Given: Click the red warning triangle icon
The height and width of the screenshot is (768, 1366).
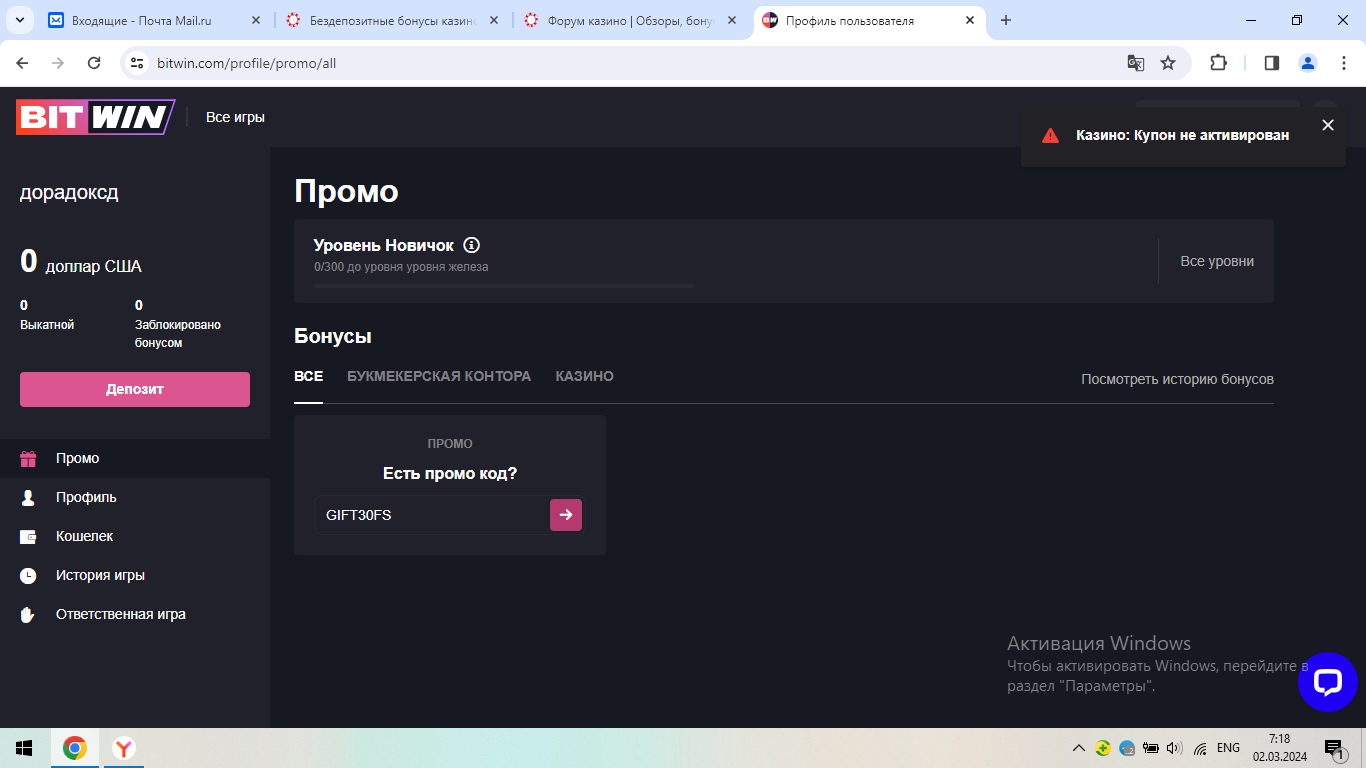Looking at the screenshot, I should click(x=1050, y=135).
